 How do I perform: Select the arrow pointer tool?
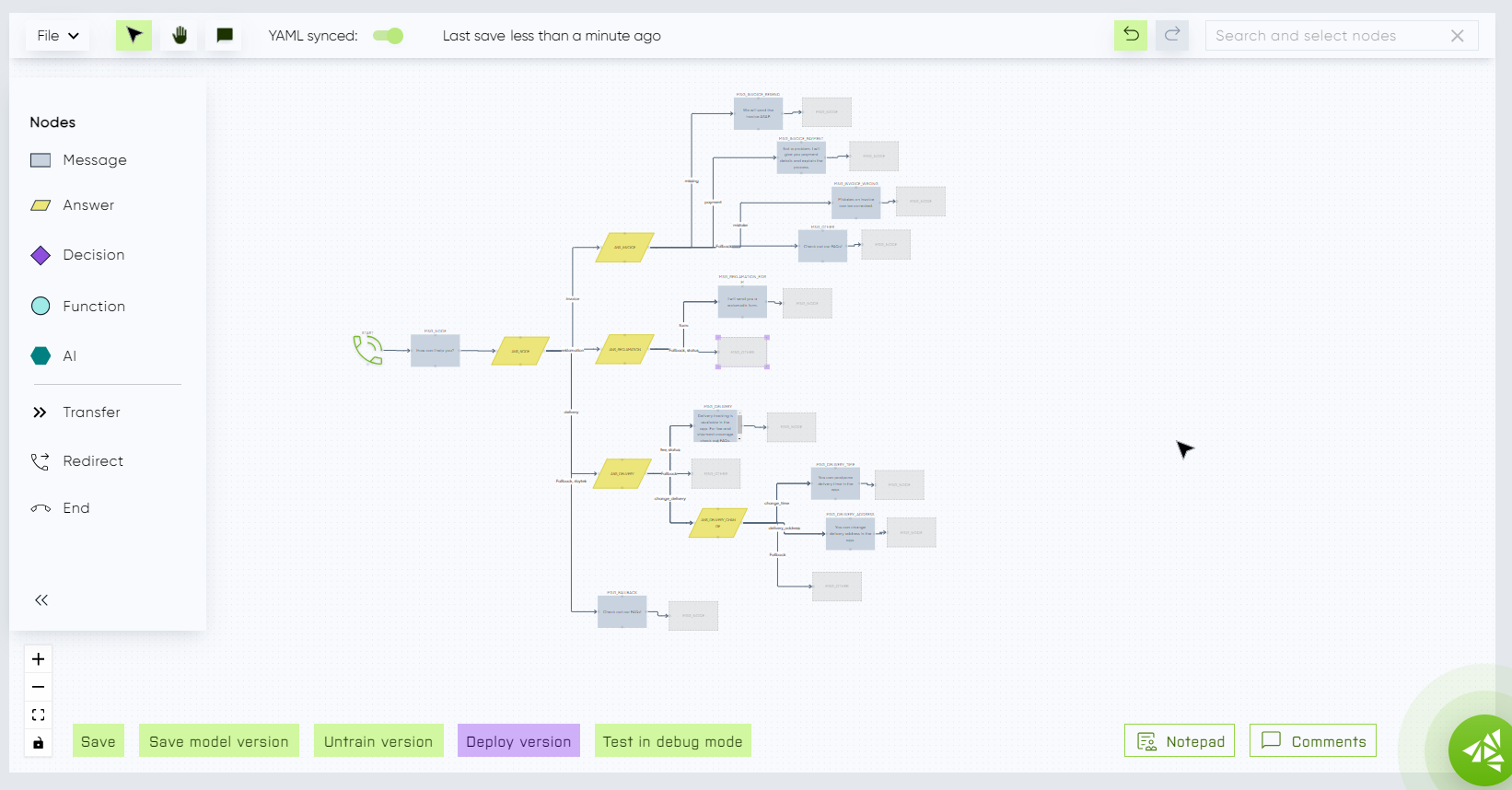point(134,36)
